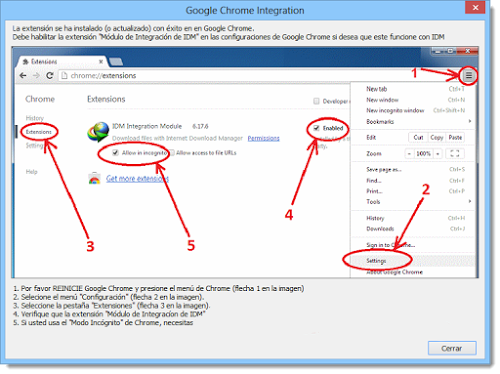The height and width of the screenshot is (374, 500).
Task: Click instruction line '2. Selecione el menú Configuración'
Action: tap(109, 297)
